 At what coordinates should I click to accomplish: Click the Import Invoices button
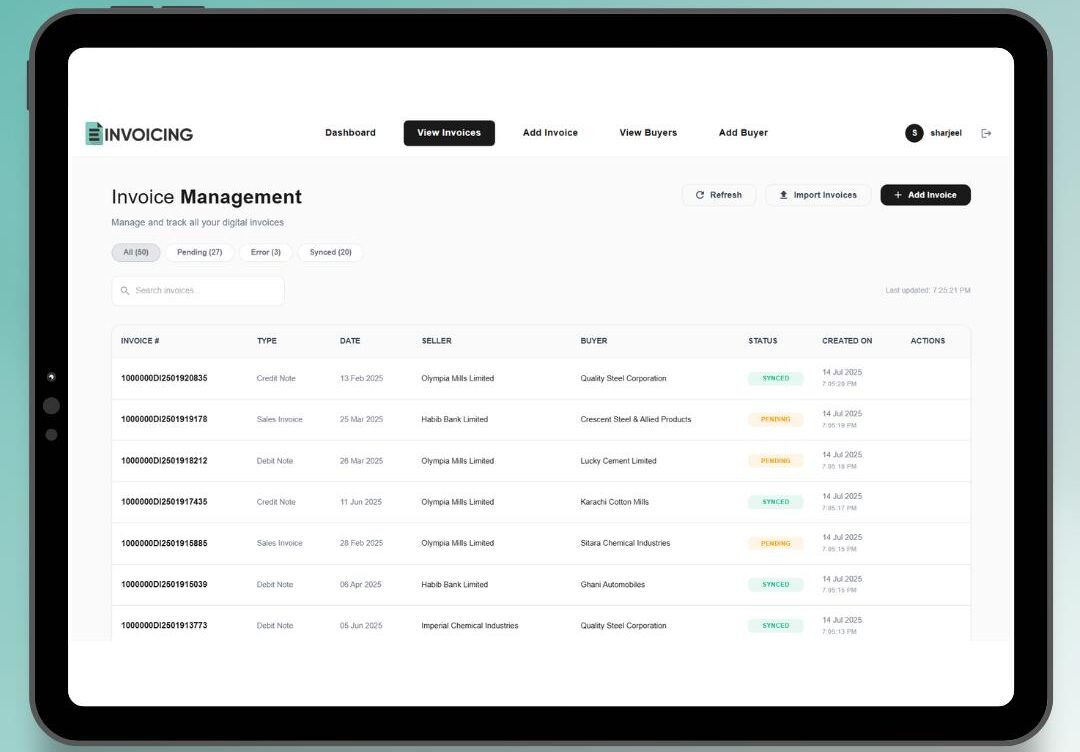click(x=818, y=195)
